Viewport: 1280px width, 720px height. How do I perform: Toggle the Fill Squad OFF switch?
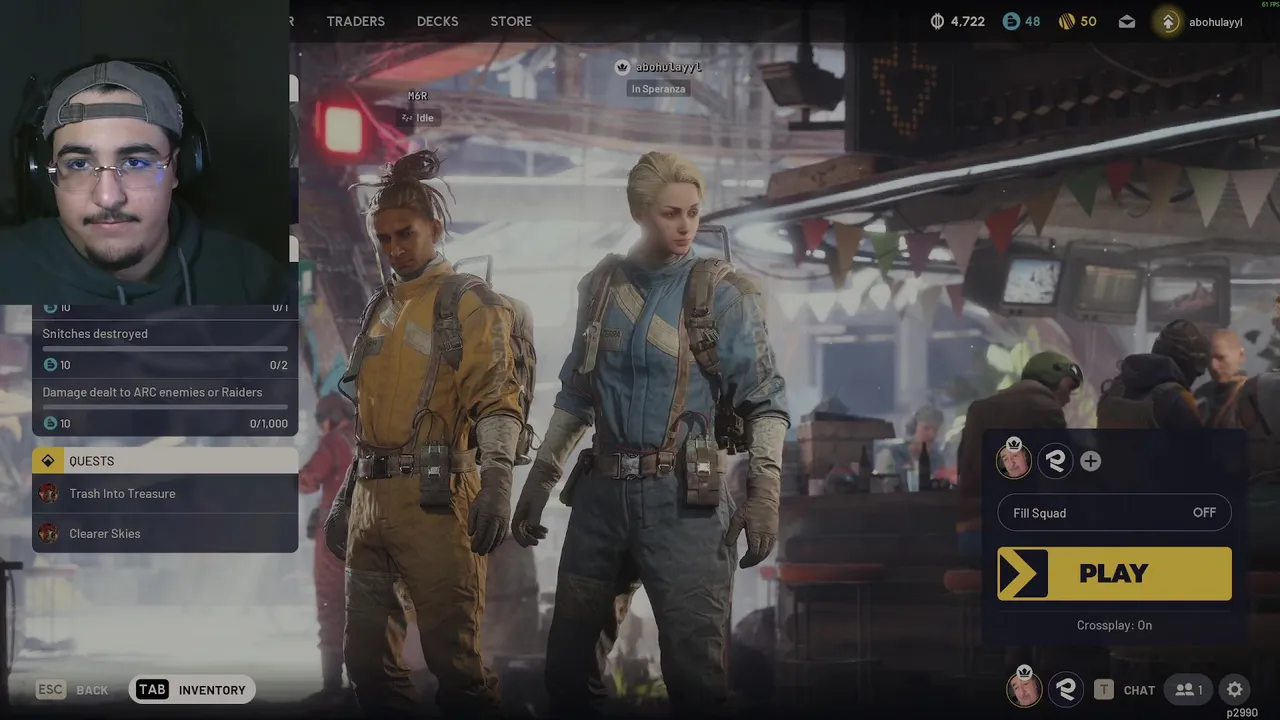pyautogui.click(x=1114, y=513)
